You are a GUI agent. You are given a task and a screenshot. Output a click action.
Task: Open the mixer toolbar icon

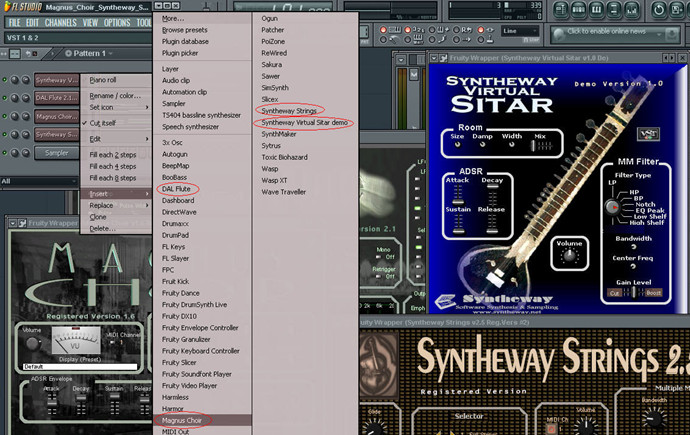click(x=631, y=10)
